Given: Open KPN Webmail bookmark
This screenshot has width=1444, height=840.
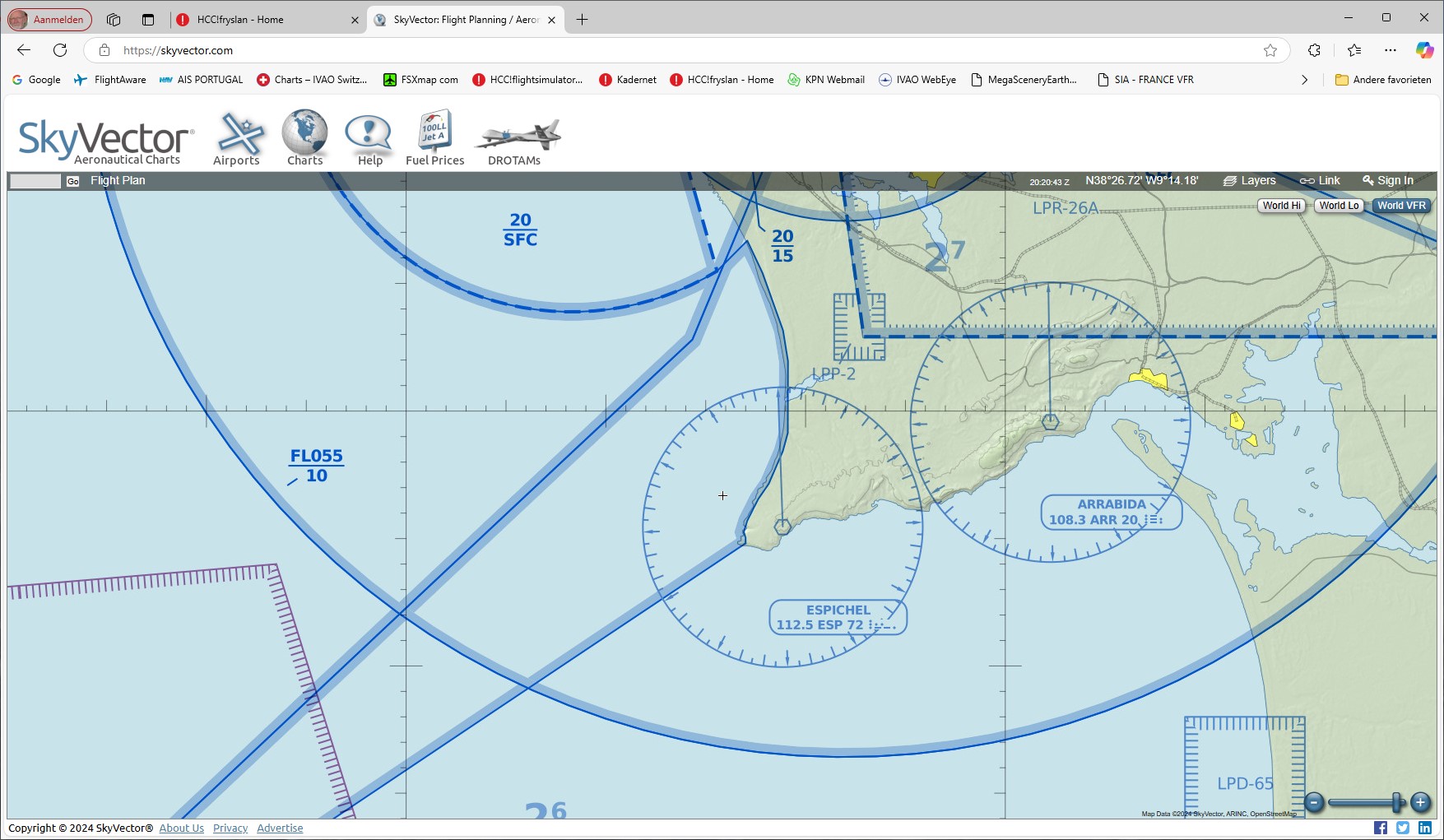Looking at the screenshot, I should [x=826, y=80].
